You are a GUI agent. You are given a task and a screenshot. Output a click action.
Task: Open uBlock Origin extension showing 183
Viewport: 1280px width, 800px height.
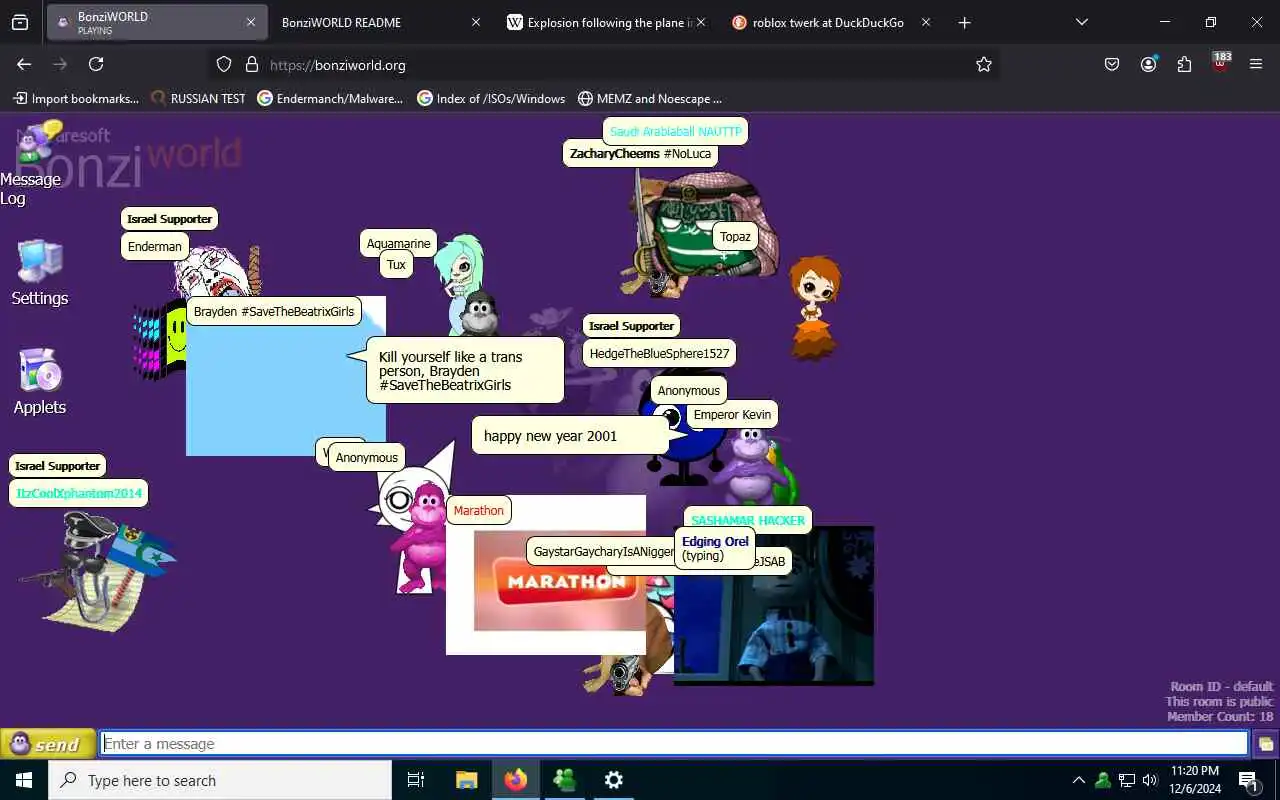pos(1220,63)
